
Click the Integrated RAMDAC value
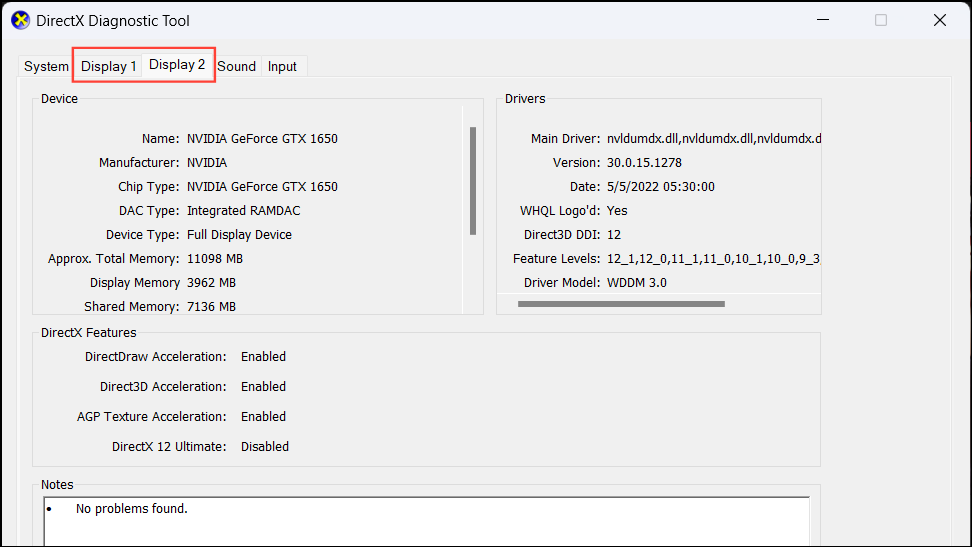244,211
